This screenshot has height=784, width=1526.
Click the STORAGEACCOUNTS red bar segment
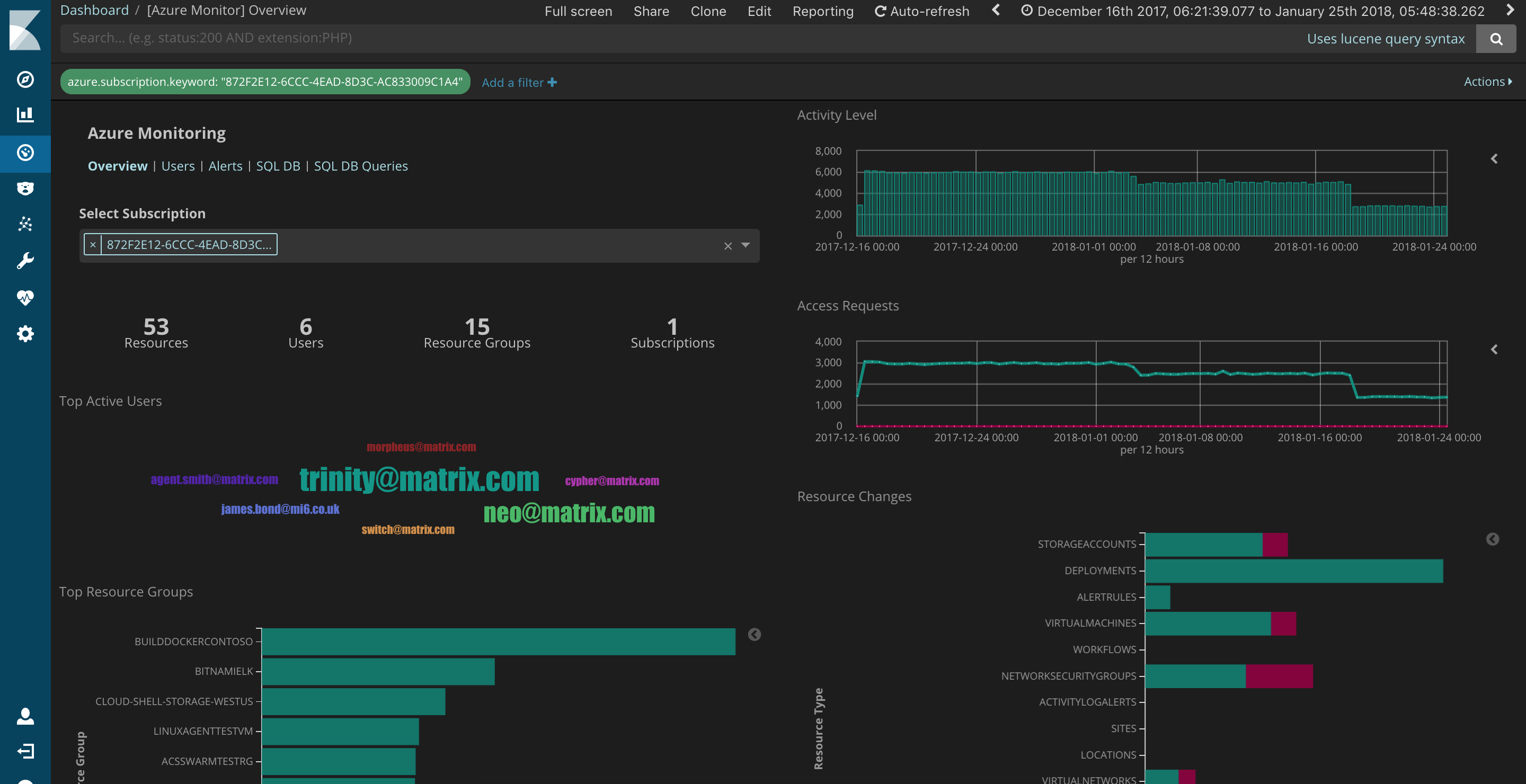(x=1275, y=545)
